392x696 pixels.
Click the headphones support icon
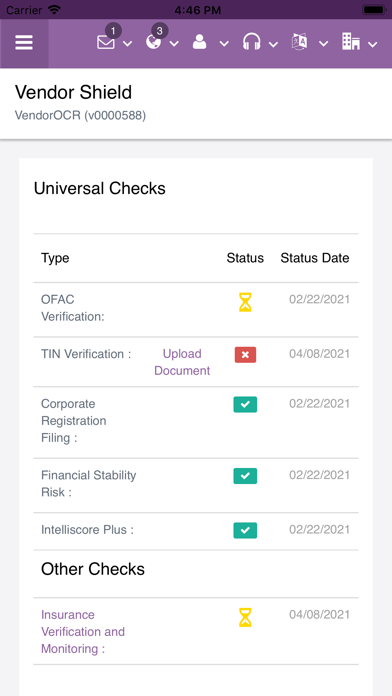pyautogui.click(x=251, y=43)
